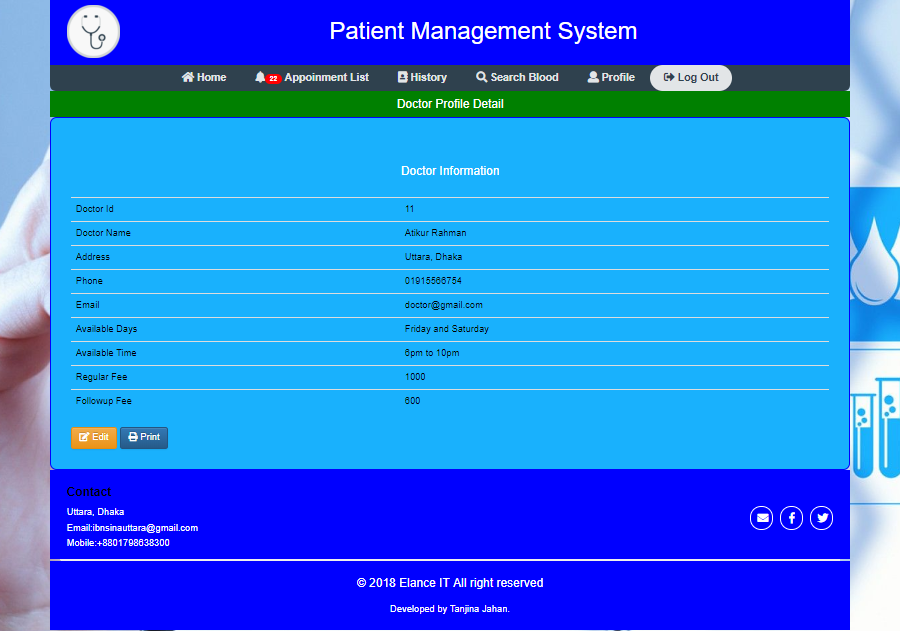
Task: Click the email doctor@gmail.com
Action: [444, 305]
